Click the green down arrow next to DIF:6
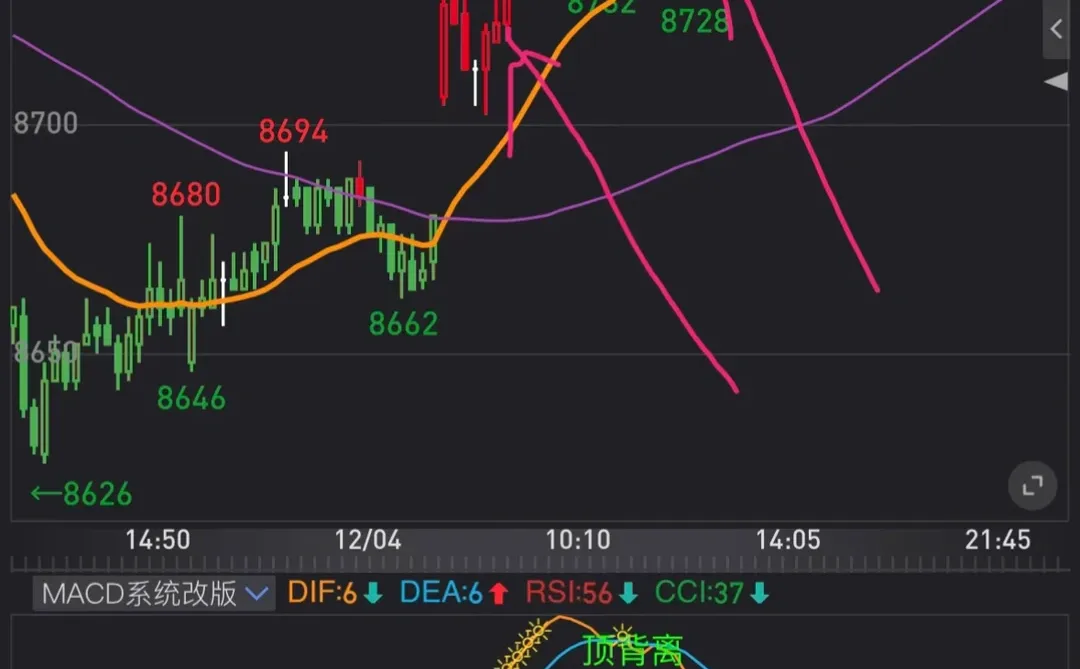The image size is (1080, 669). (x=371, y=593)
